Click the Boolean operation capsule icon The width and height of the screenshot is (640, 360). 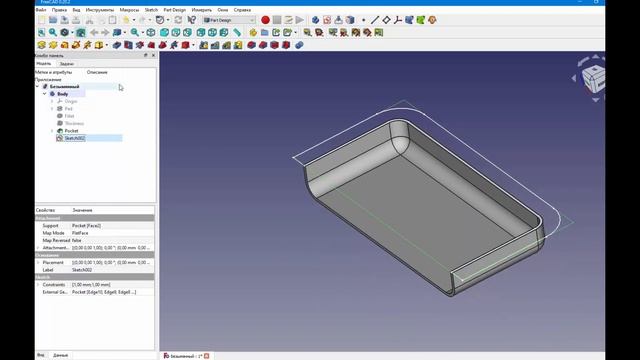299,45
